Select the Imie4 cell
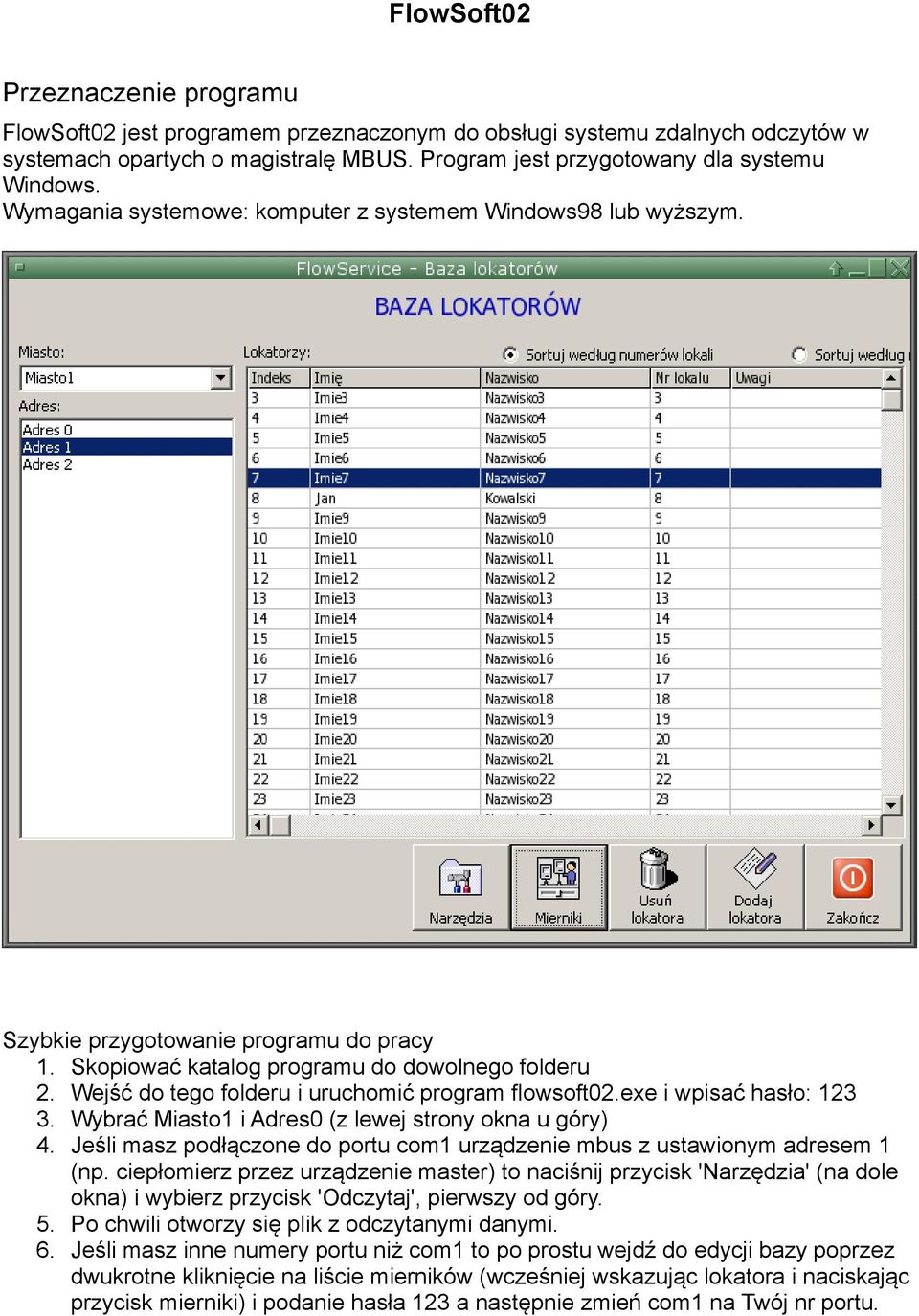Image resolution: width=919 pixels, height=1316 pixels. point(394,417)
